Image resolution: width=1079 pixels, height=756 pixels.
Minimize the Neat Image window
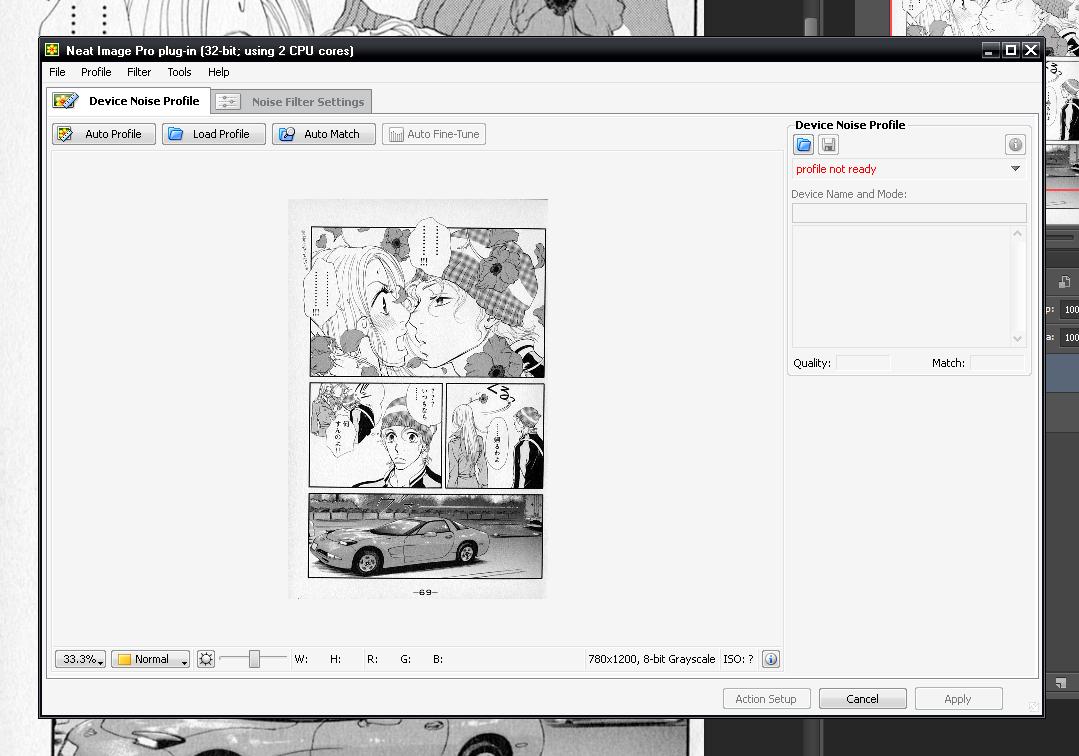coord(990,50)
